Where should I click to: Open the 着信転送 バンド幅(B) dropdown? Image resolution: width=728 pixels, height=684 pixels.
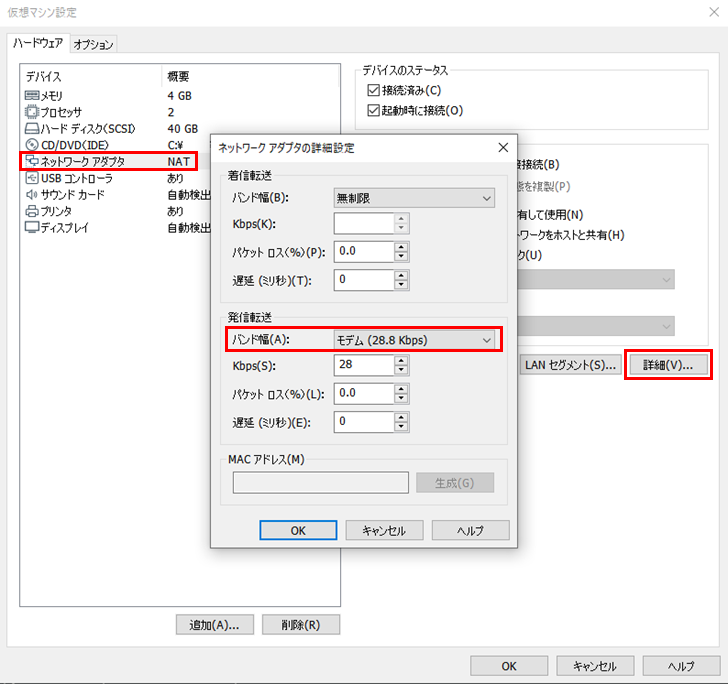414,198
